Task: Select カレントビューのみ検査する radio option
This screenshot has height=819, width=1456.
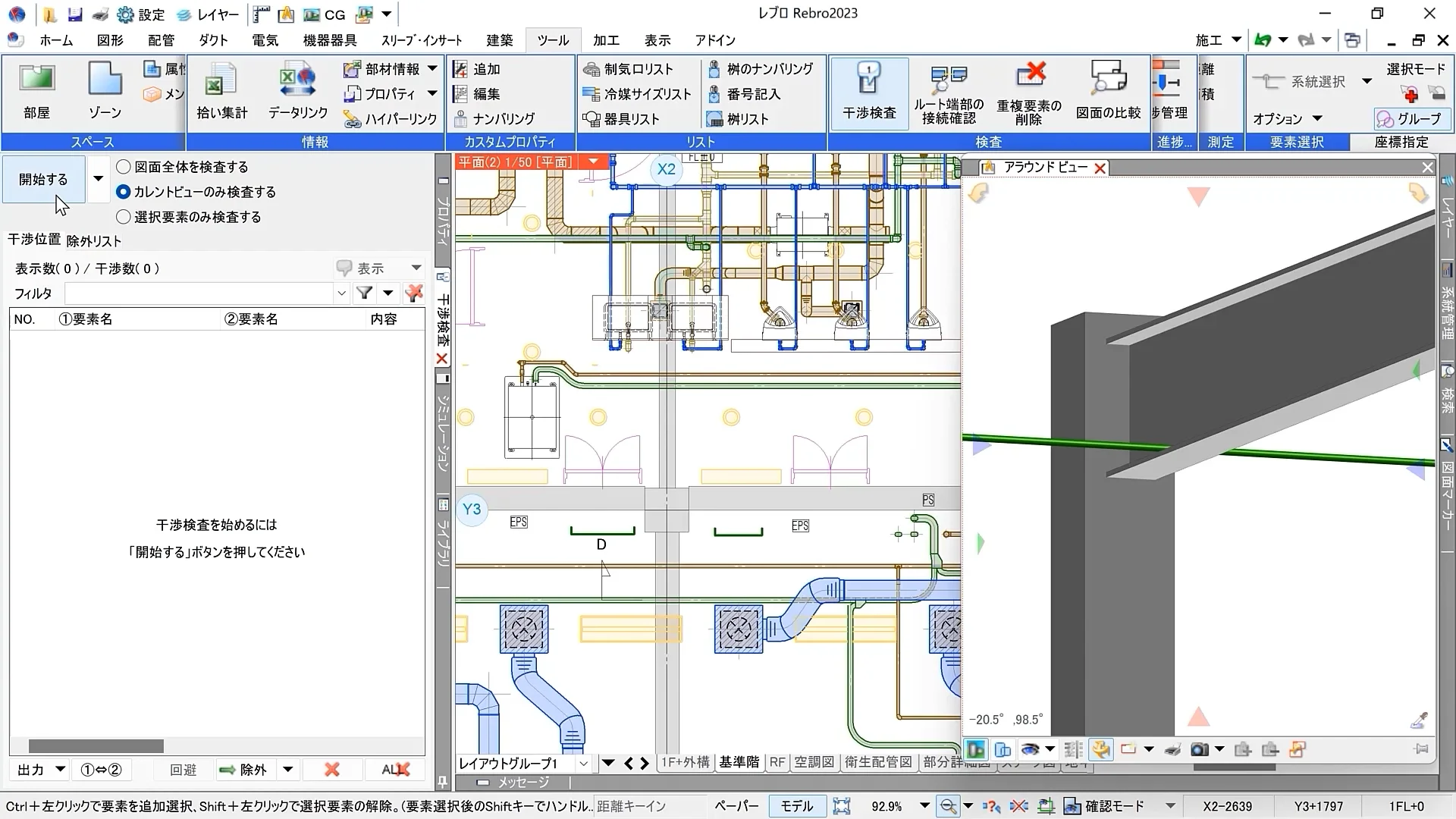Action: pyautogui.click(x=124, y=192)
